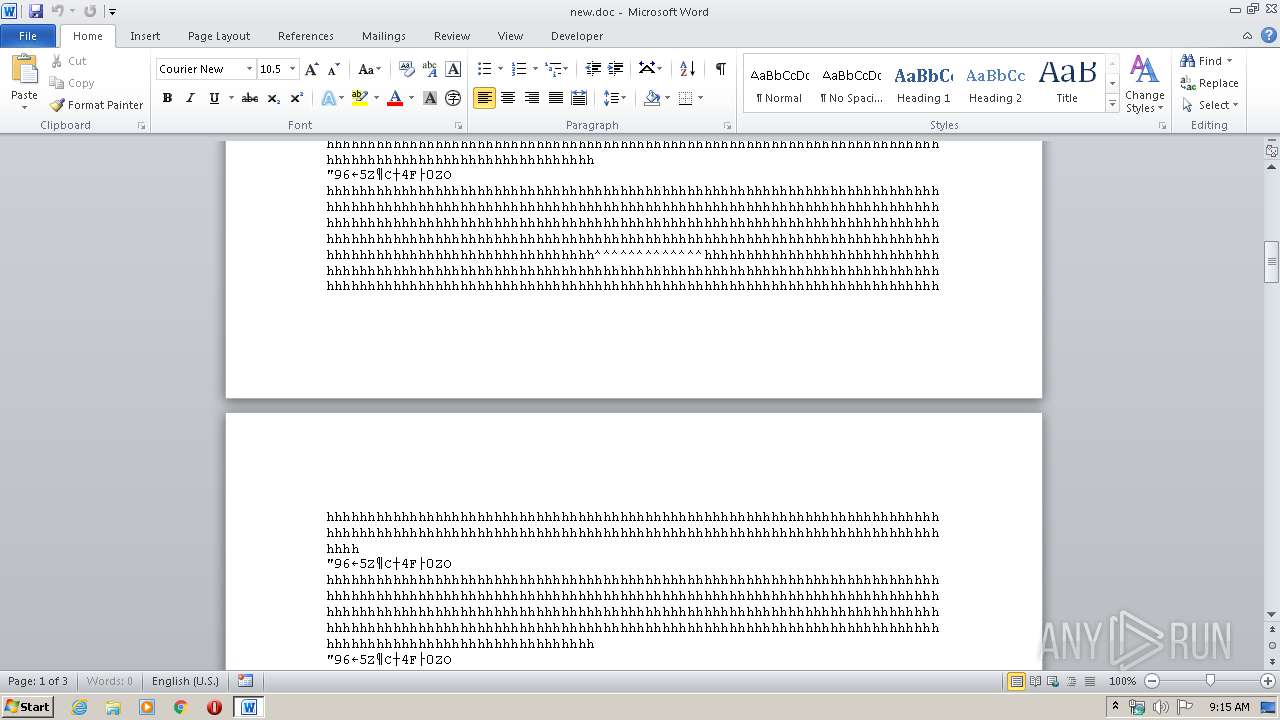Click Character Border icon
The height and width of the screenshot is (720, 1280).
453,69
